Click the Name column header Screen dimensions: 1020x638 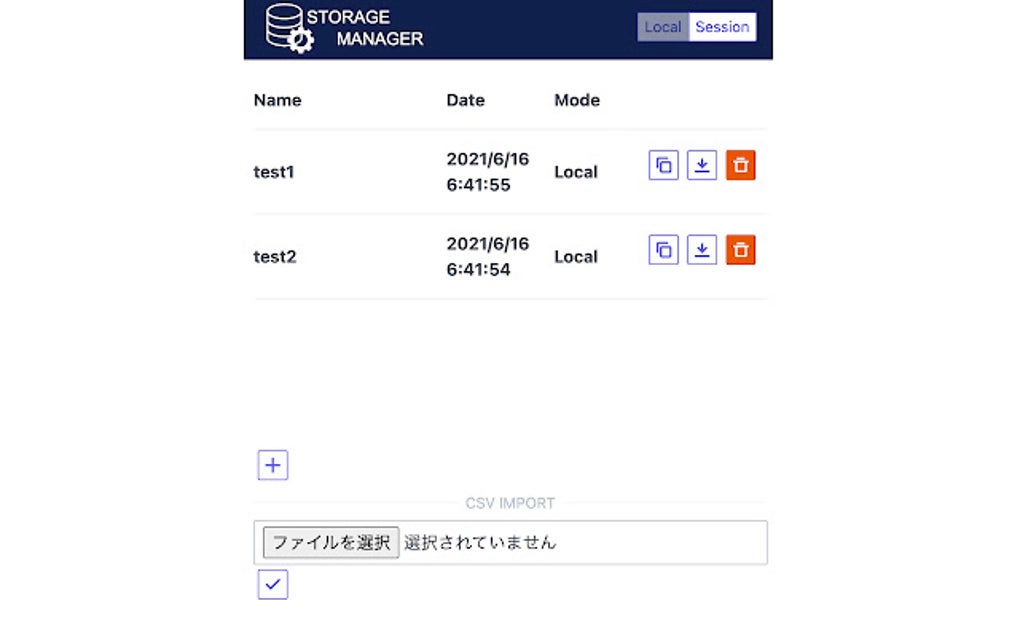pyautogui.click(x=277, y=100)
